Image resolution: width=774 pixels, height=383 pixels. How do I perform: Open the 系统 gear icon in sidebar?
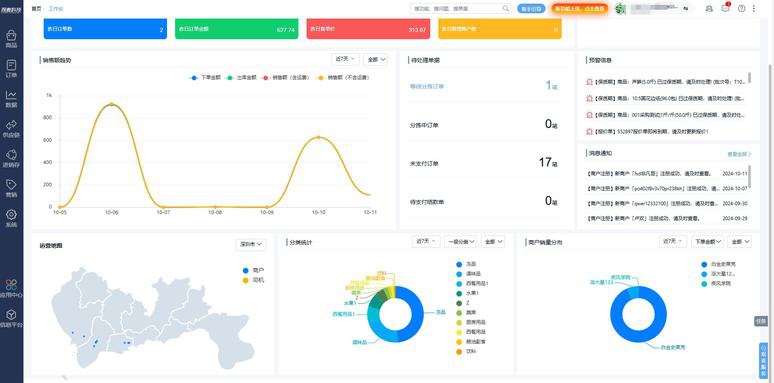pyautogui.click(x=11, y=215)
